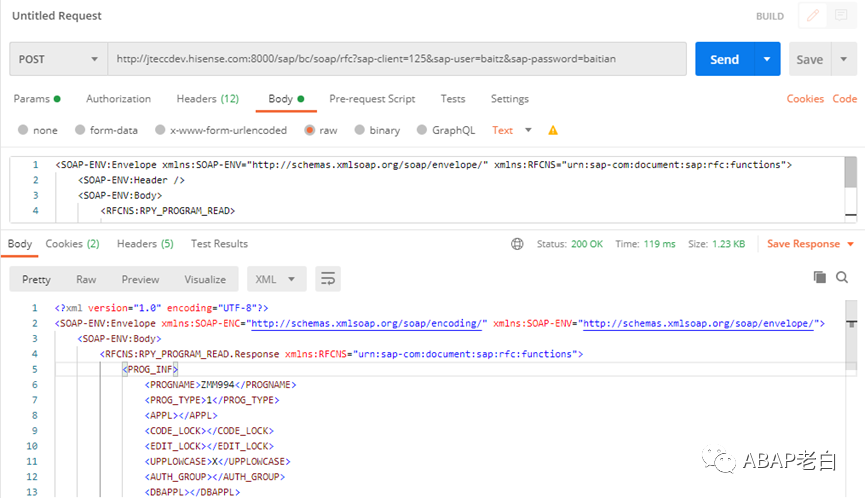
Task: Open search in response with magnifier icon
Action: point(842,277)
